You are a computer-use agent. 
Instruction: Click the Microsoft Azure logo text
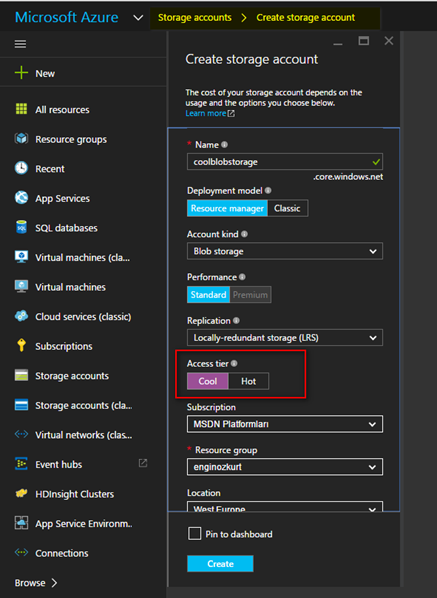(x=66, y=18)
